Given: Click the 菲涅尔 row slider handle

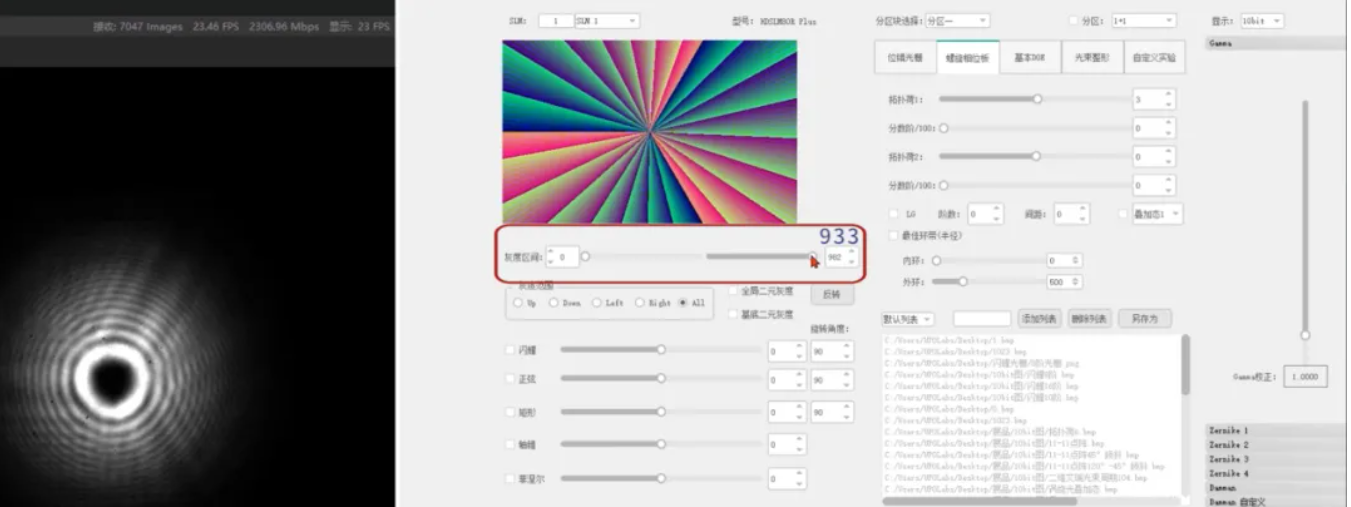Looking at the screenshot, I should (661, 478).
